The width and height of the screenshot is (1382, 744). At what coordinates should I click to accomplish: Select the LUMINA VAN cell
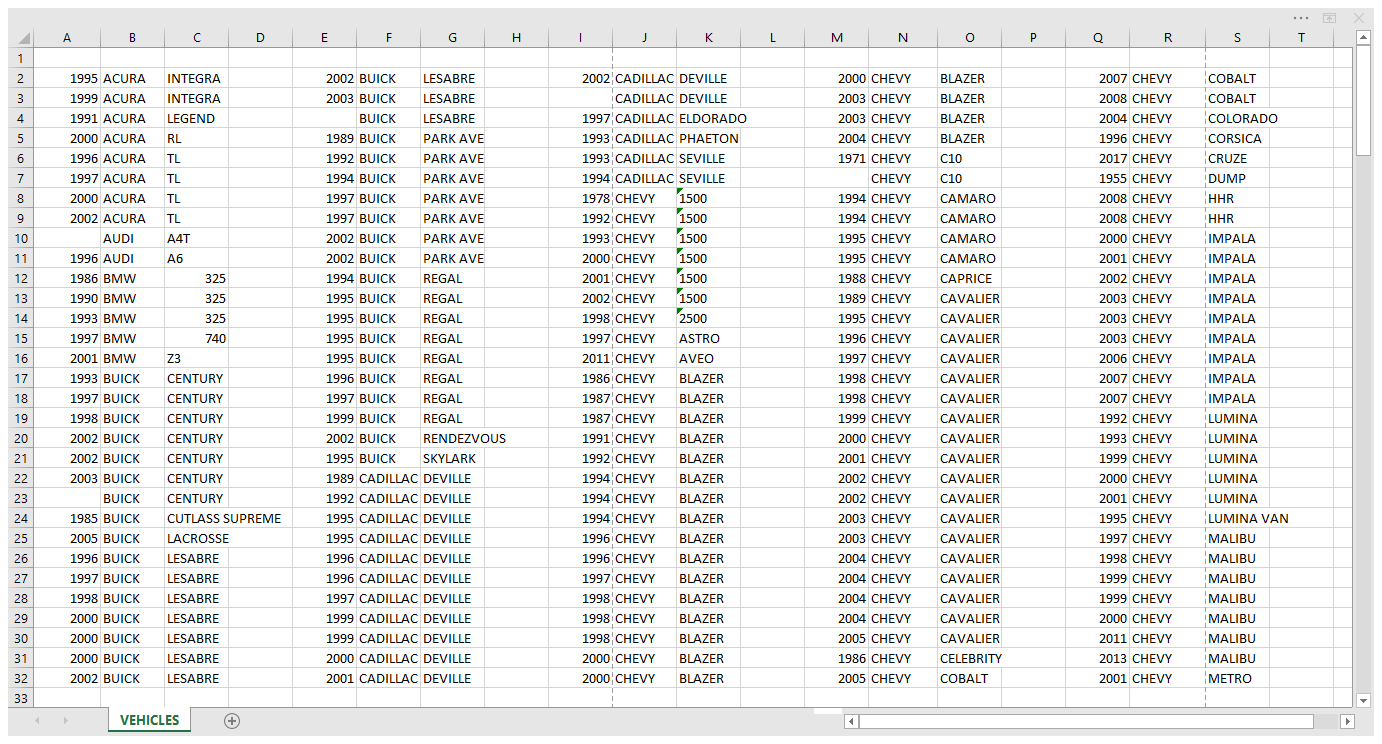click(x=1238, y=518)
